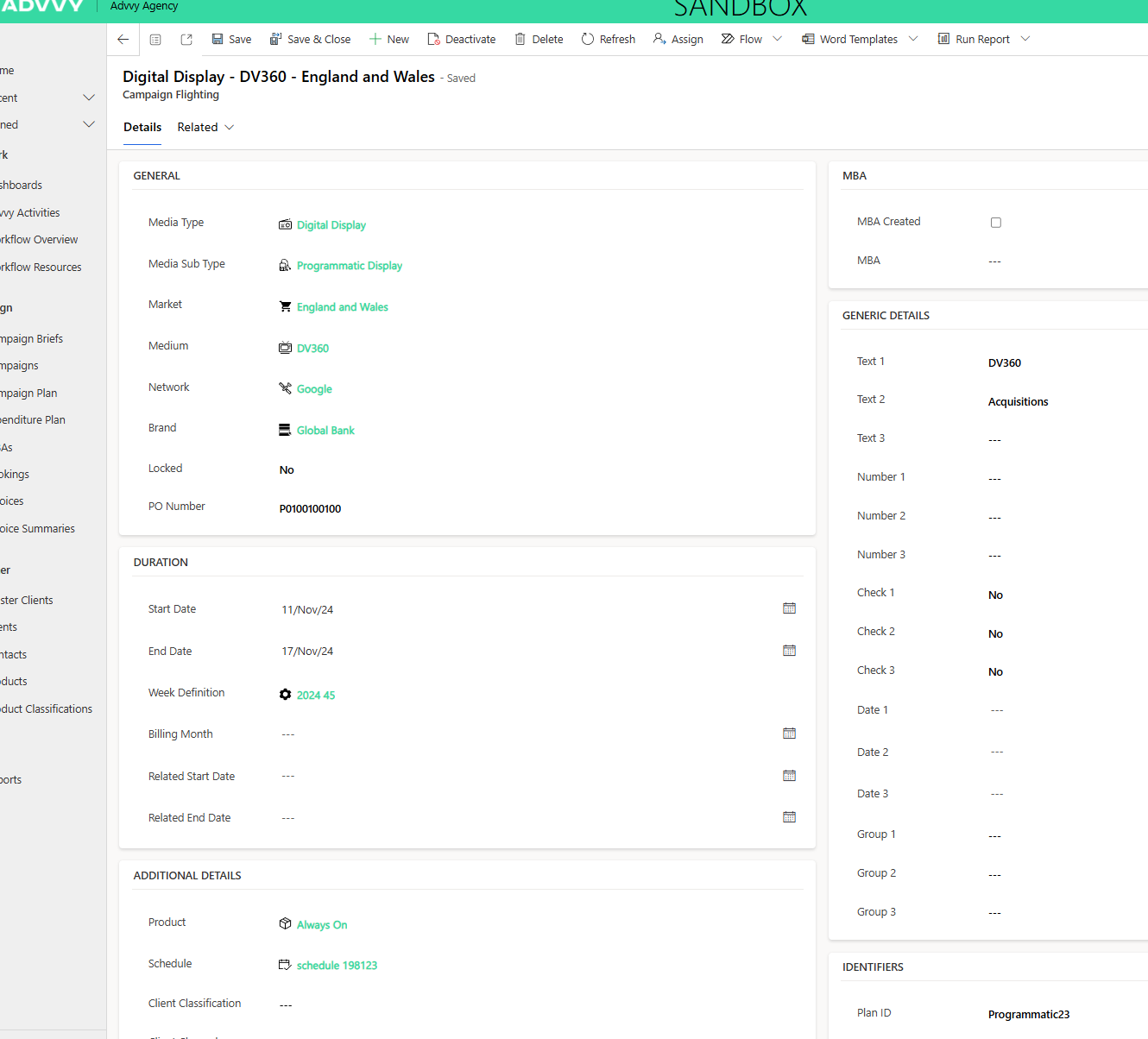Click the open record set icon
1148x1039 pixels.
coord(155,40)
